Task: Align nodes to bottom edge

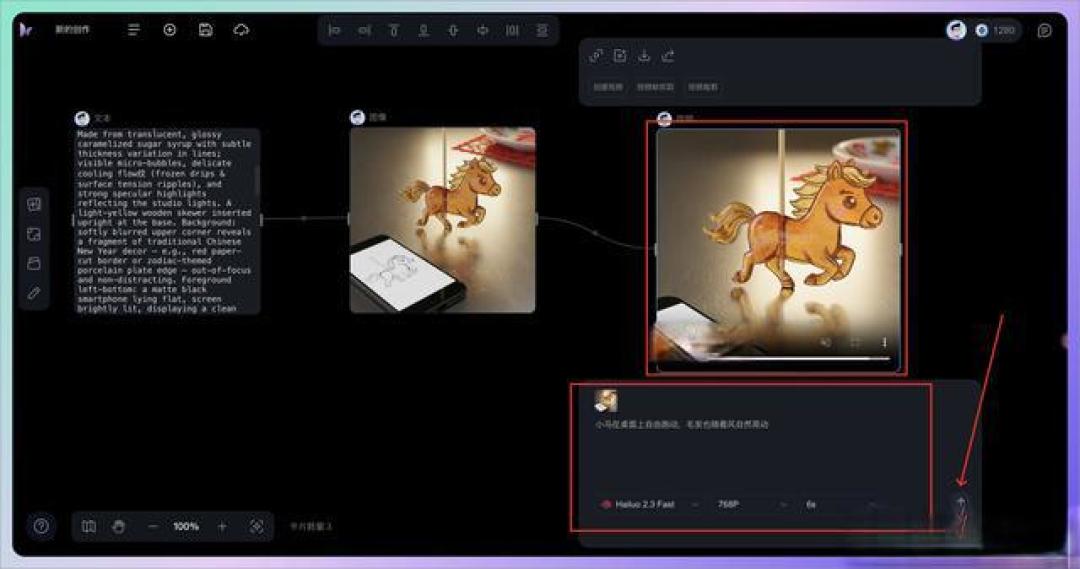Action: [x=424, y=30]
